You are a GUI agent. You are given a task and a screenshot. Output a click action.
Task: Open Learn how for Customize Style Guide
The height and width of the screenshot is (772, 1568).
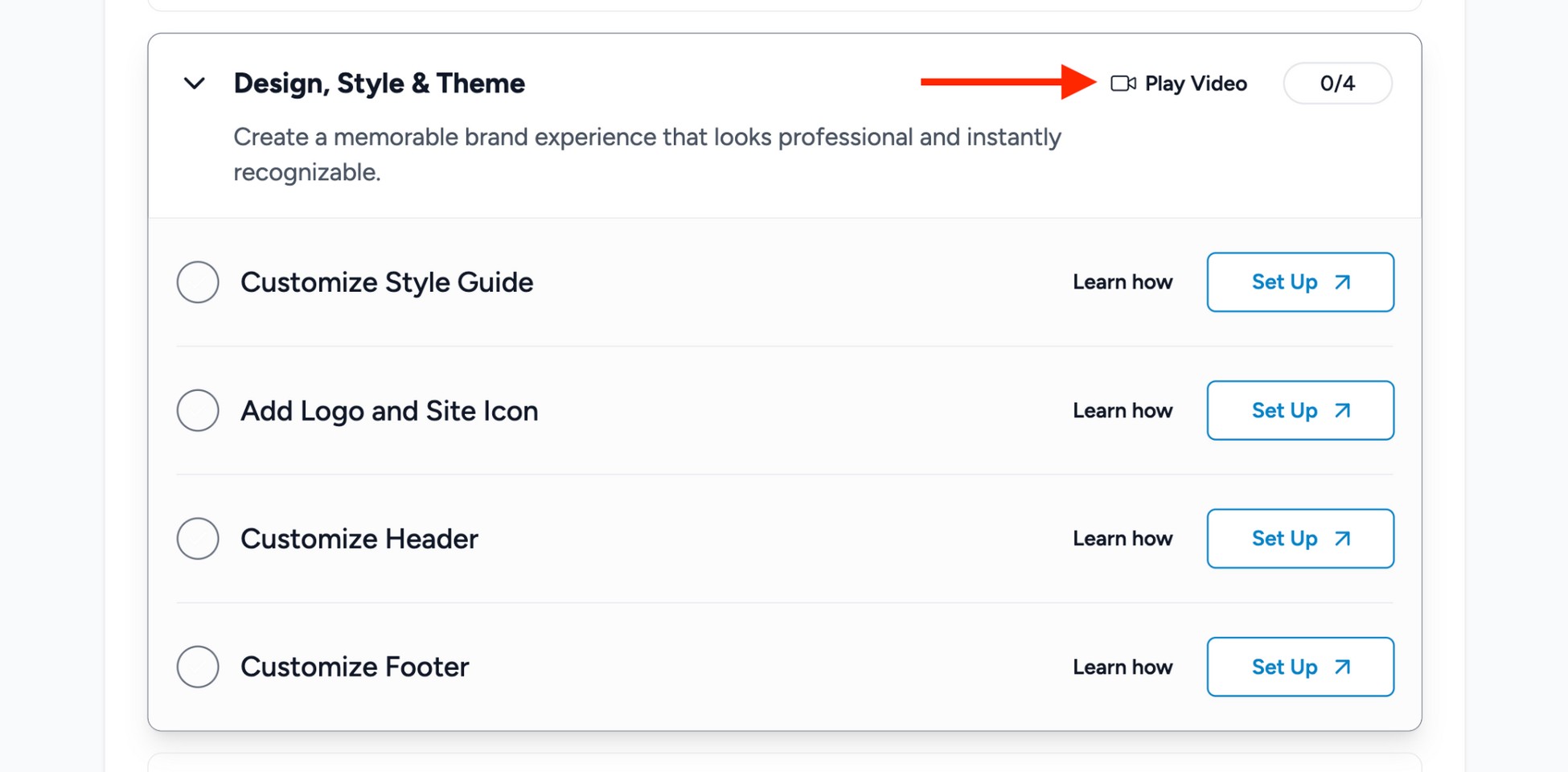coord(1123,282)
